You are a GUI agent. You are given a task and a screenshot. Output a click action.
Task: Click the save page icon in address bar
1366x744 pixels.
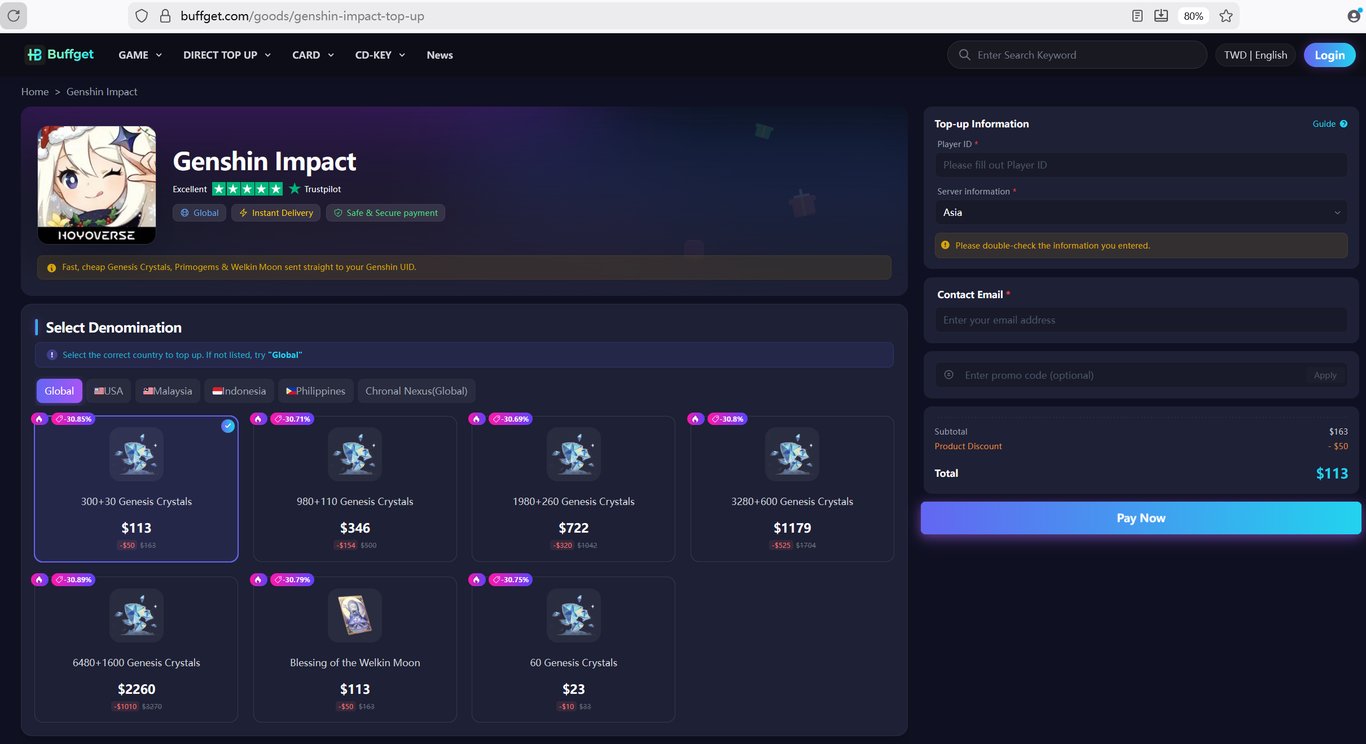tap(1161, 16)
